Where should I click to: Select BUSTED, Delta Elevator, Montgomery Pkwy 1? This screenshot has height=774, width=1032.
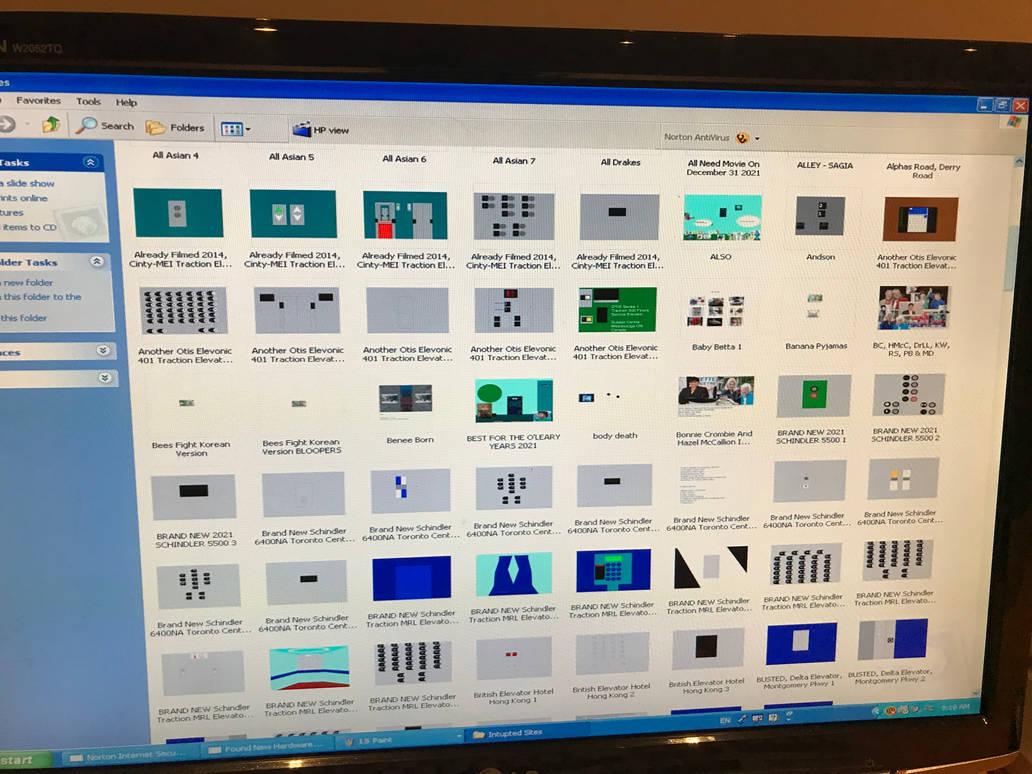point(801,643)
